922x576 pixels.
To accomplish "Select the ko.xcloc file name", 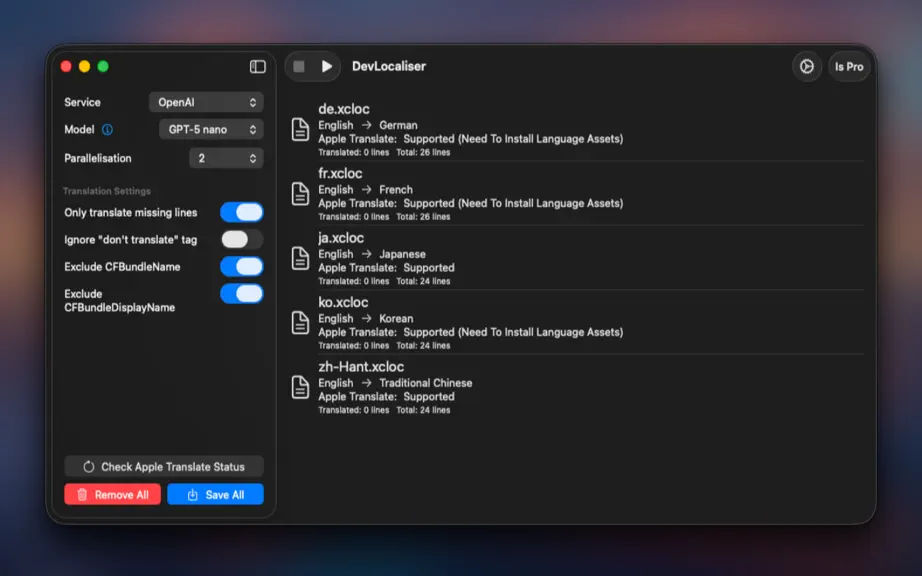I will click(x=343, y=302).
